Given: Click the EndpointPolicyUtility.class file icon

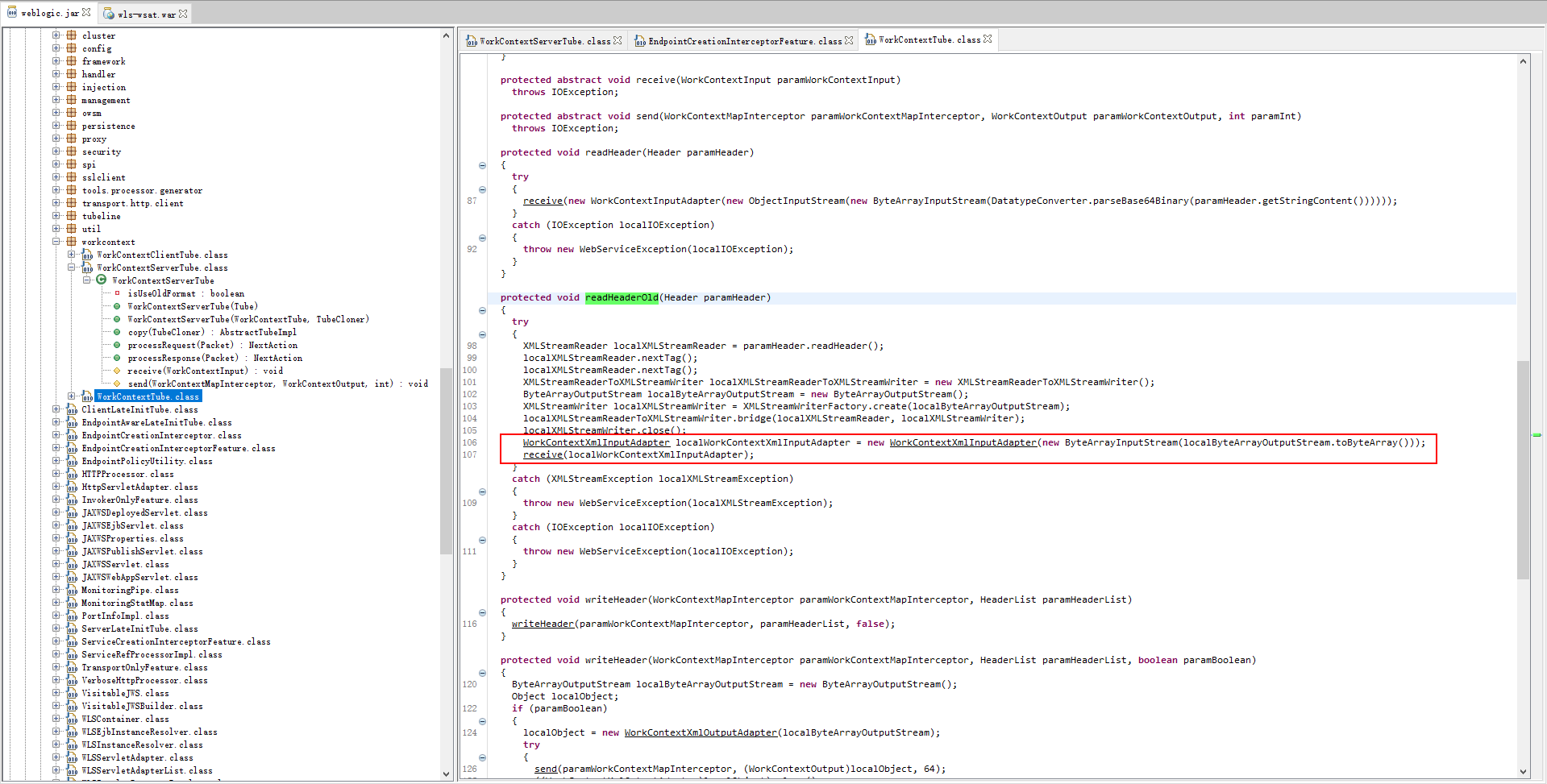Looking at the screenshot, I should pos(72,461).
